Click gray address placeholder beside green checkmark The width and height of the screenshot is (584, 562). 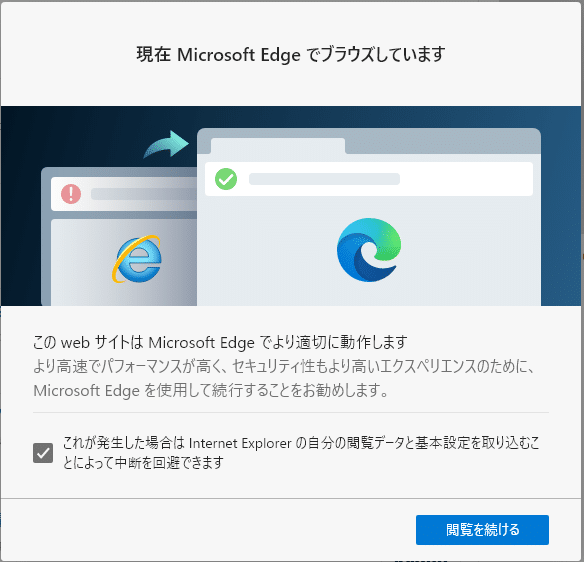[324, 179]
